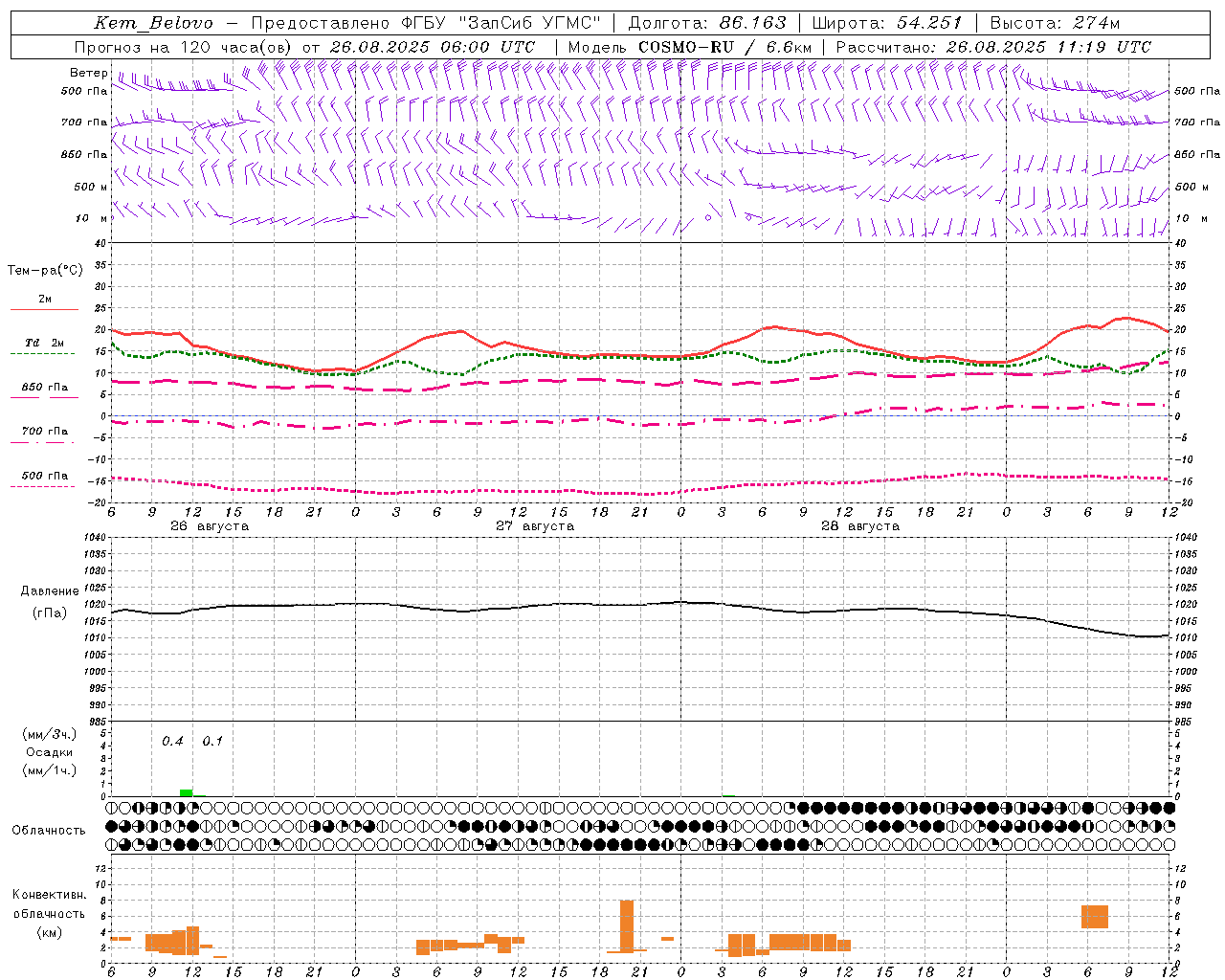
Task: Click the station name Kem_Belovo in header
Action: tap(153, 23)
